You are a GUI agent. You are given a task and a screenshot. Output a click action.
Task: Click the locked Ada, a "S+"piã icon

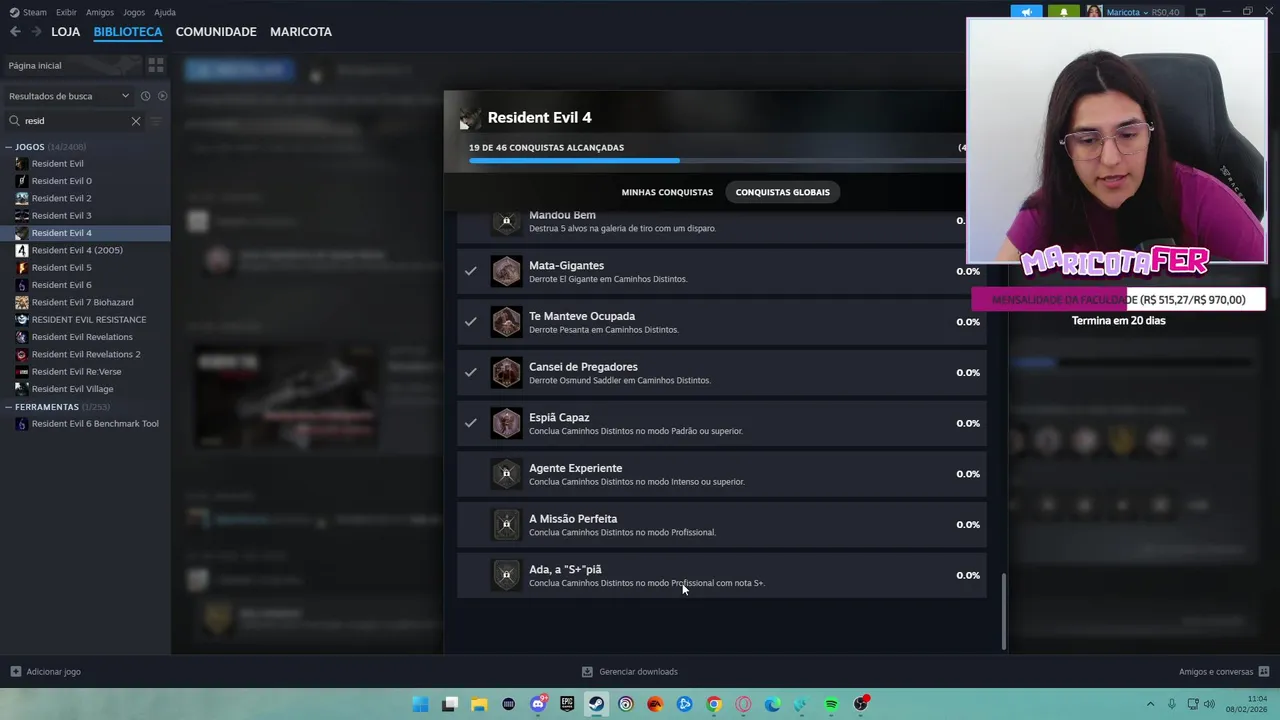506,575
